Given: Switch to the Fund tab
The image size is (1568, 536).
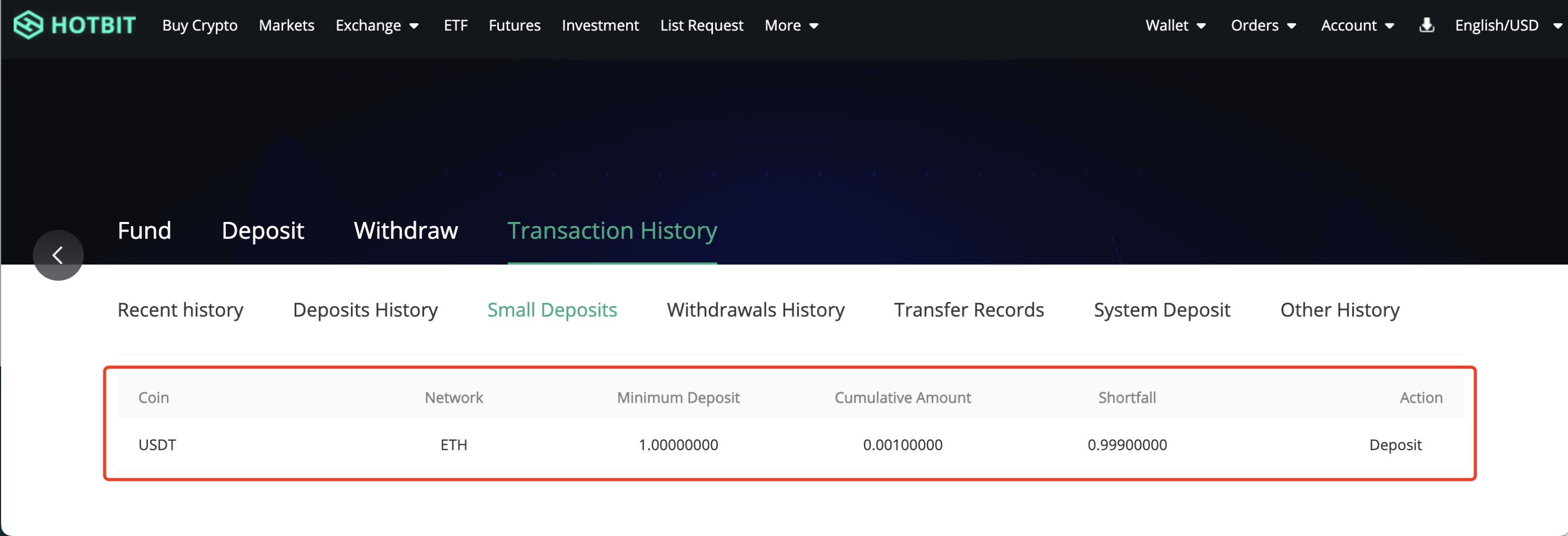Looking at the screenshot, I should [144, 230].
